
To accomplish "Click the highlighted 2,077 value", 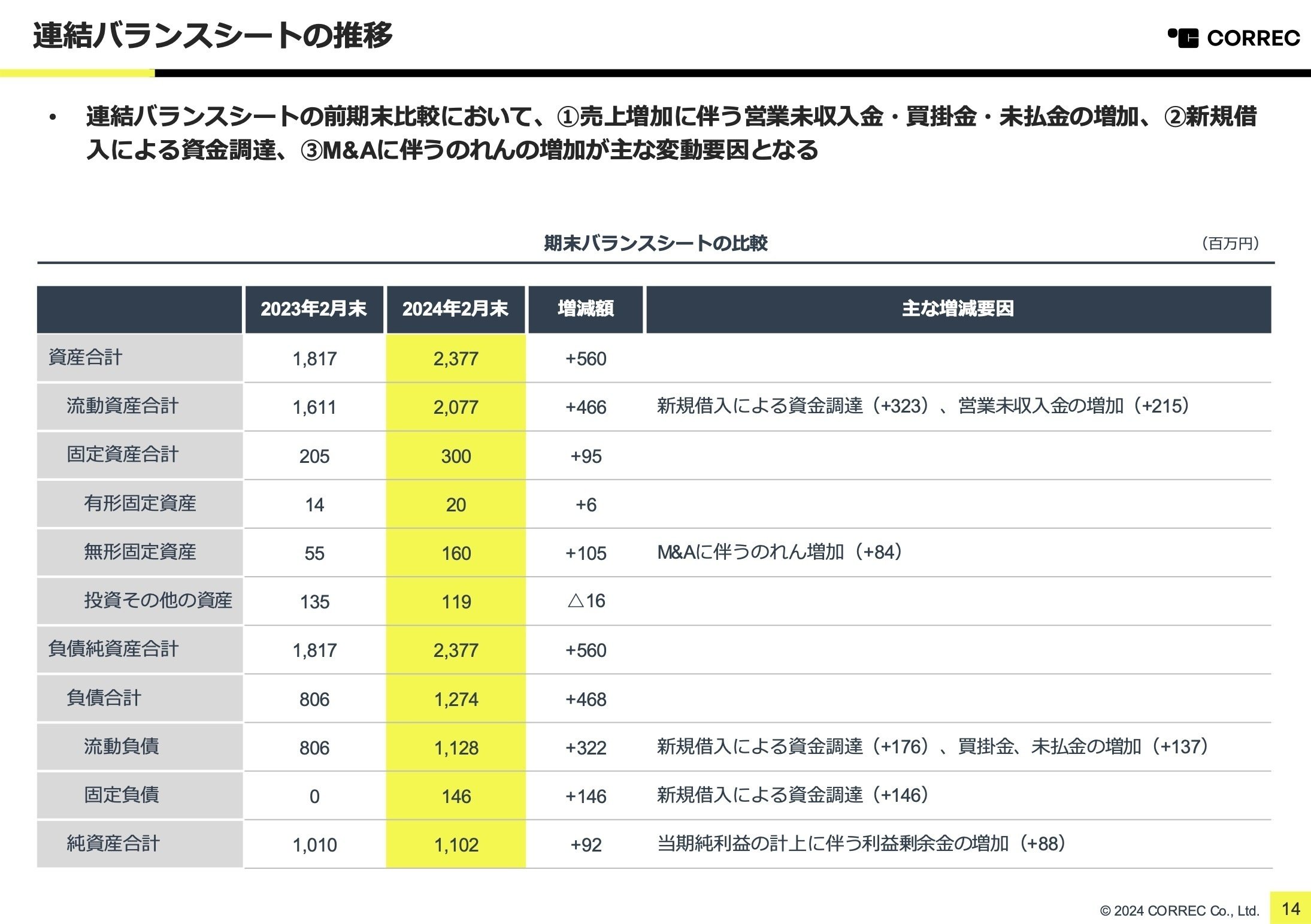I will click(456, 408).
